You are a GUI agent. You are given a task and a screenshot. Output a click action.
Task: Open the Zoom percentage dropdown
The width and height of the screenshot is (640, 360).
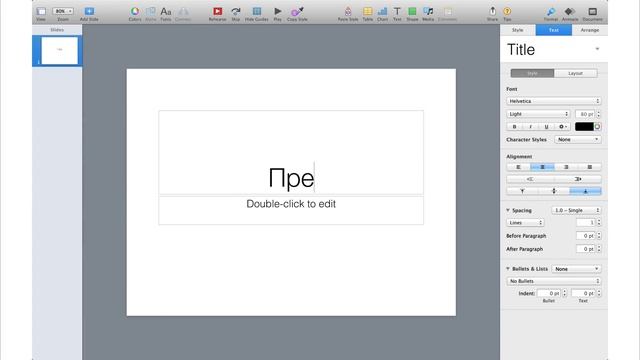63,11
